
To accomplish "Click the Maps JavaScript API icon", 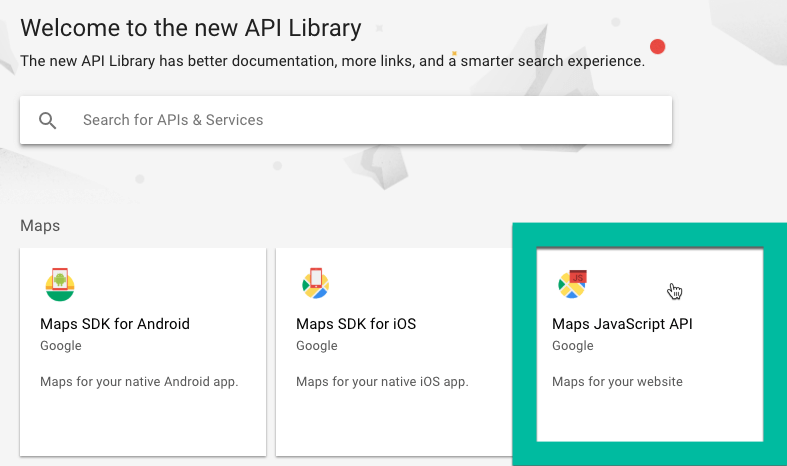I will click(572, 285).
